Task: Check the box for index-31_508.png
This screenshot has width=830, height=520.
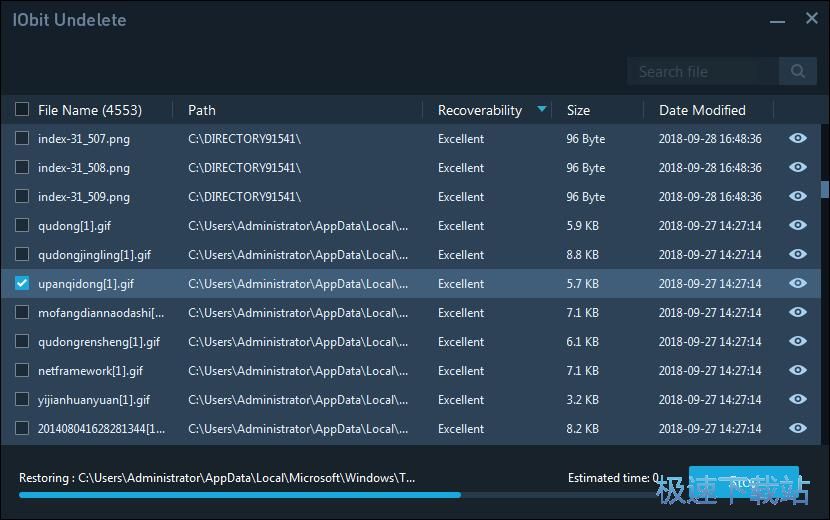Action: [x=22, y=167]
